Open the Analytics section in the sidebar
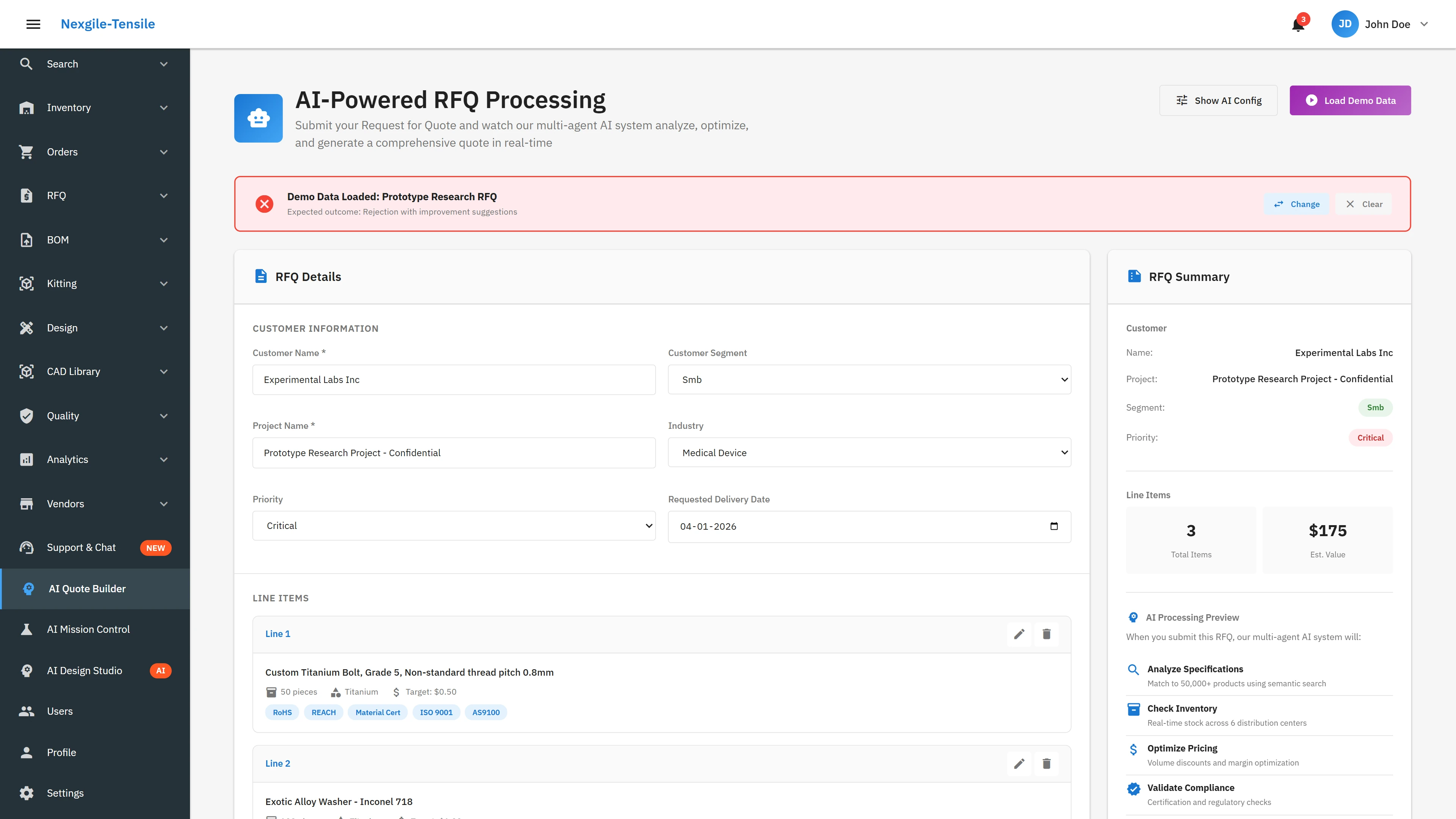The width and height of the screenshot is (1456, 819). pos(67,459)
